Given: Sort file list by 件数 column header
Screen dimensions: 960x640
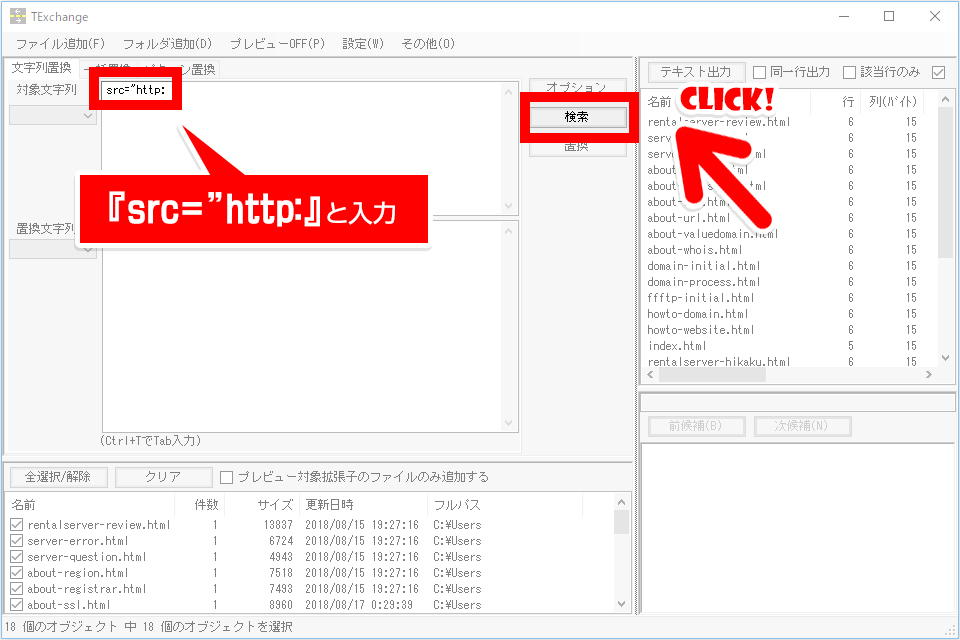Looking at the screenshot, I should (200, 505).
